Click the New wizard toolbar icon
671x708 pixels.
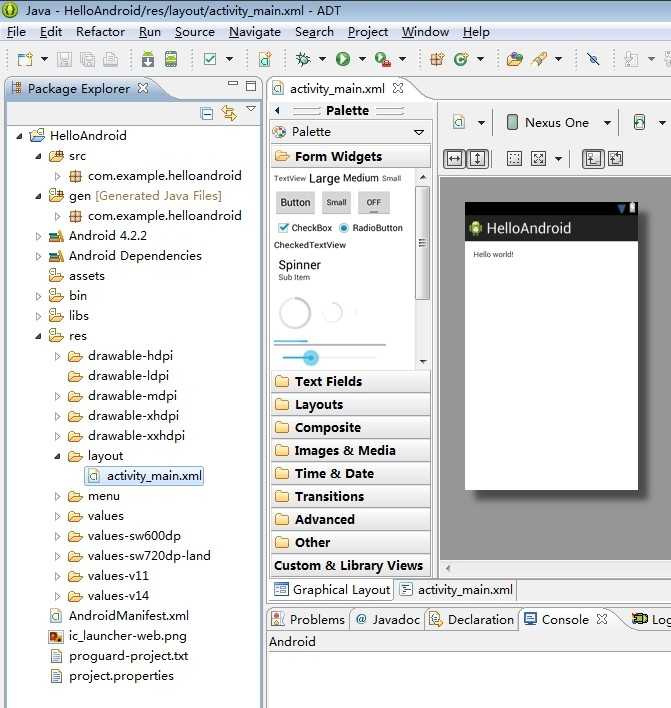[x=25, y=59]
